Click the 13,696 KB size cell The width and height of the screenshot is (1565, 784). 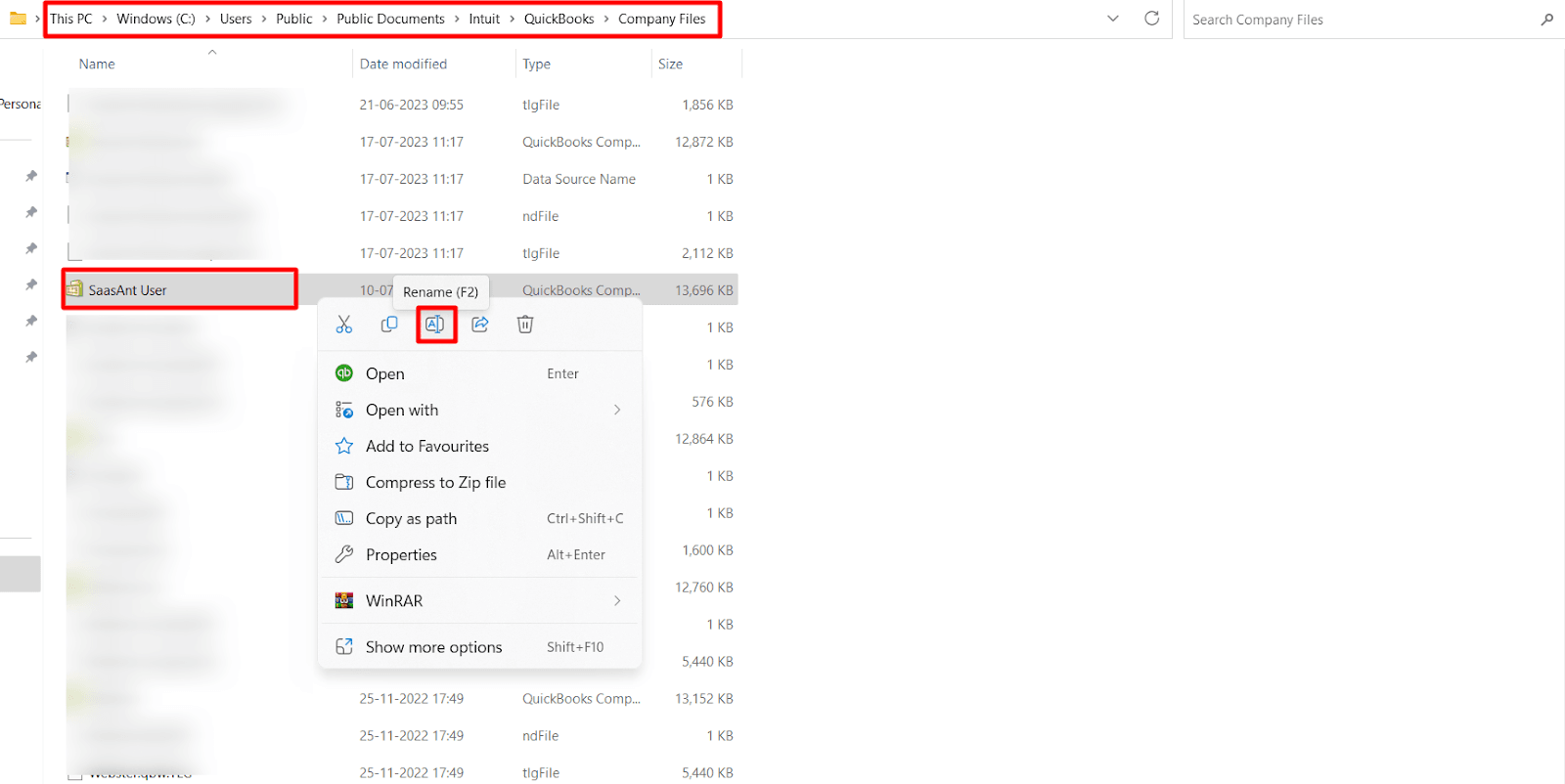click(x=703, y=290)
